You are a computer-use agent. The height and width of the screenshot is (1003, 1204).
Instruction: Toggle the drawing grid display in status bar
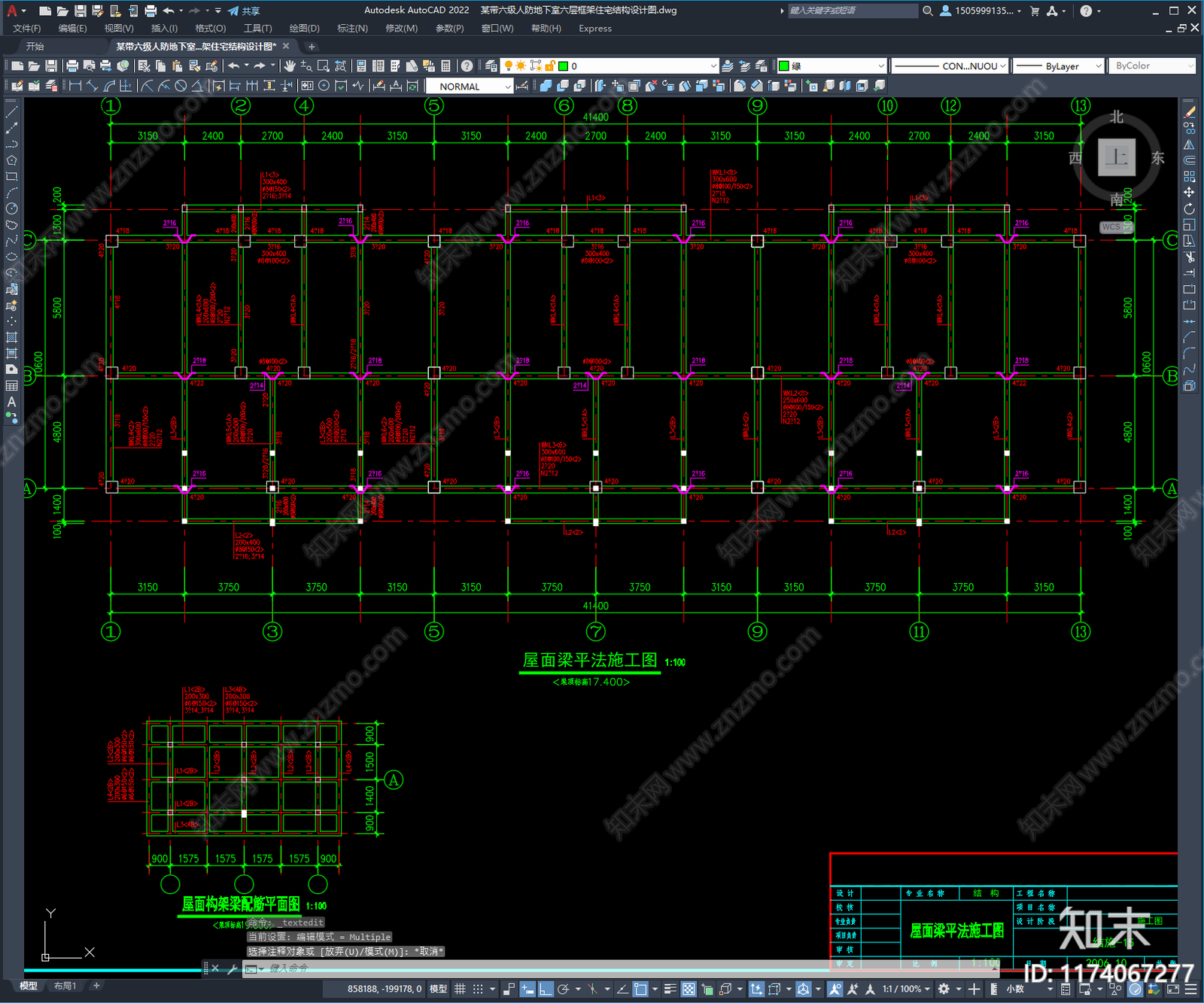point(460,989)
